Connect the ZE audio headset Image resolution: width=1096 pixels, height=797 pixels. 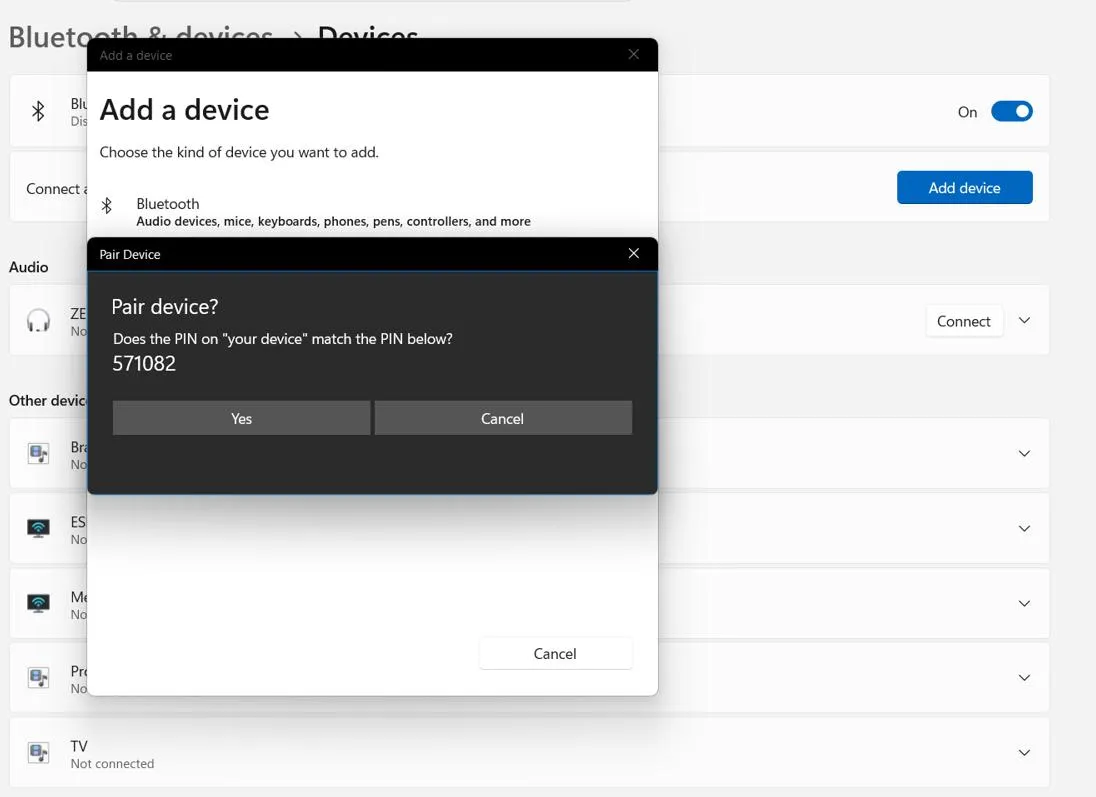coord(963,321)
